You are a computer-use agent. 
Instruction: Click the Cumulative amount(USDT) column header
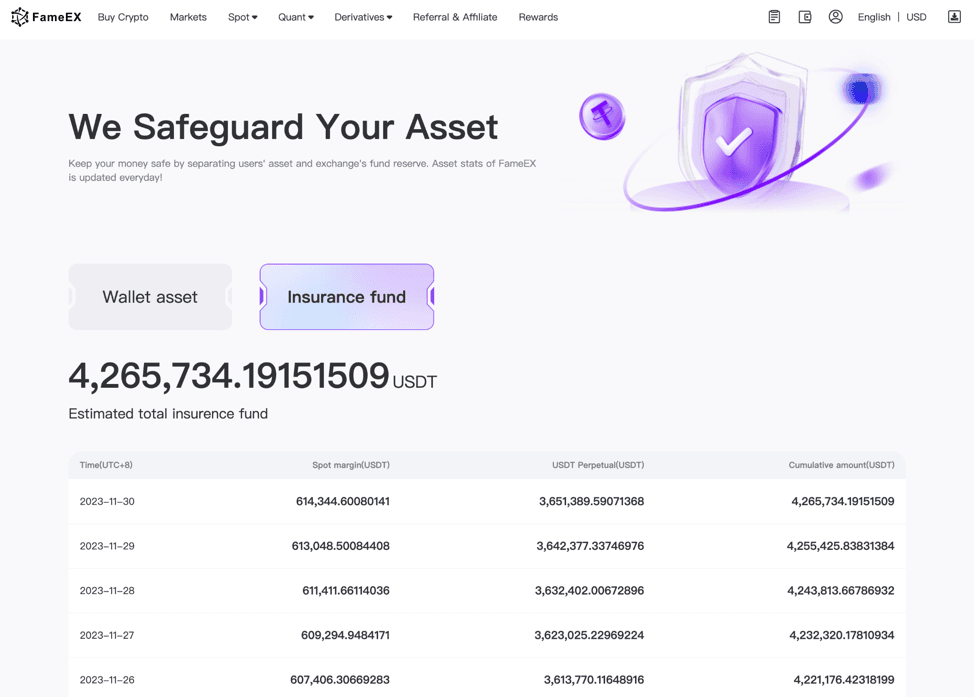[x=841, y=465]
